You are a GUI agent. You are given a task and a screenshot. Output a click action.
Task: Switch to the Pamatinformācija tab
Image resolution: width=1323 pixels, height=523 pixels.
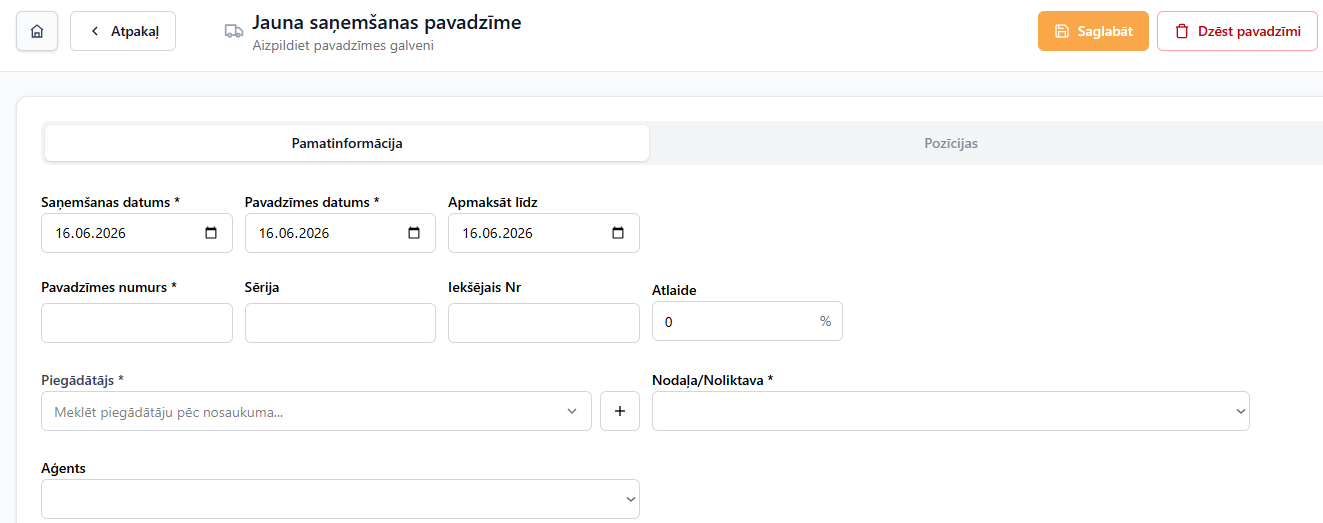(x=347, y=143)
